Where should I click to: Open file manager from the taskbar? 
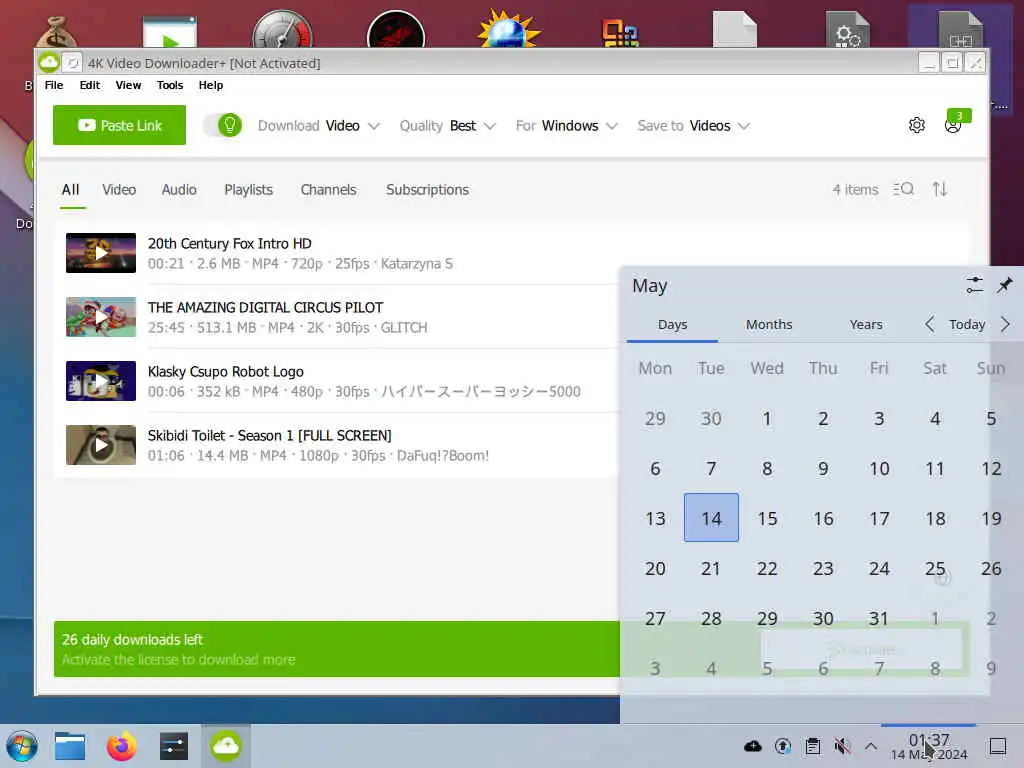pos(70,746)
